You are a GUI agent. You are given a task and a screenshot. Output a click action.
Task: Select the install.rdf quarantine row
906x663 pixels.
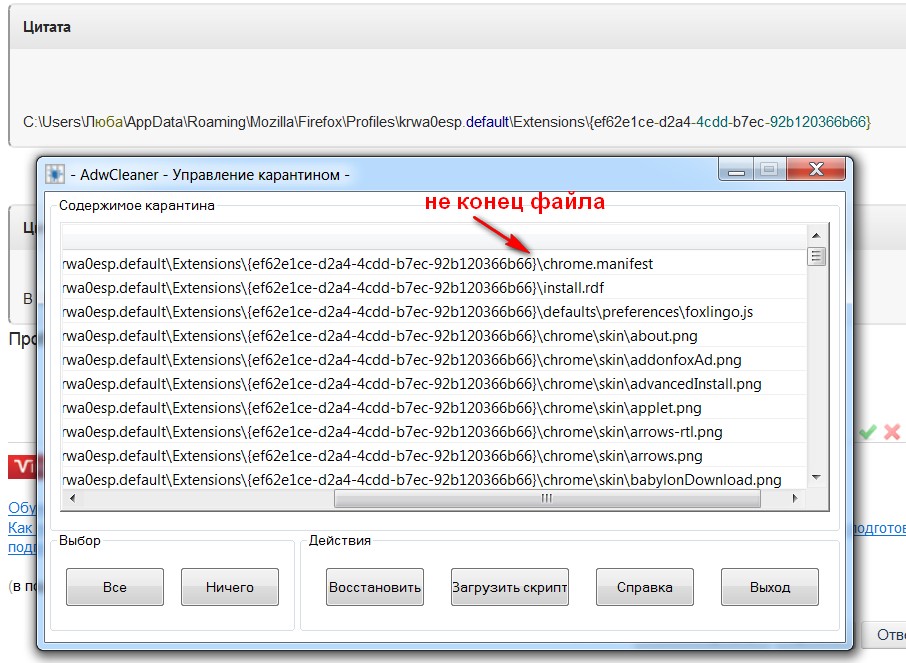[x=433, y=288]
